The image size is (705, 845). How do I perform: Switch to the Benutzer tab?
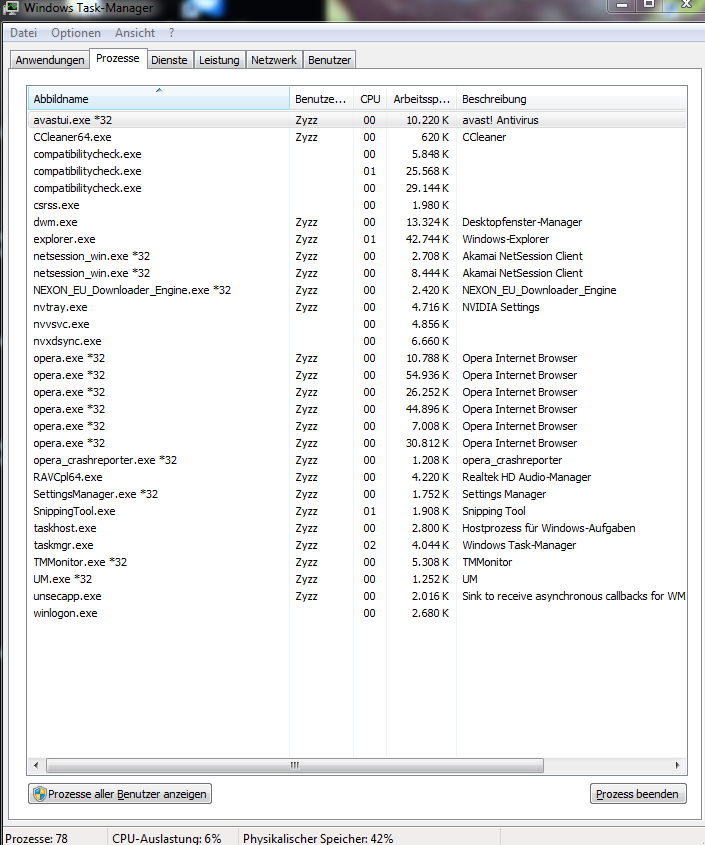pyautogui.click(x=329, y=60)
